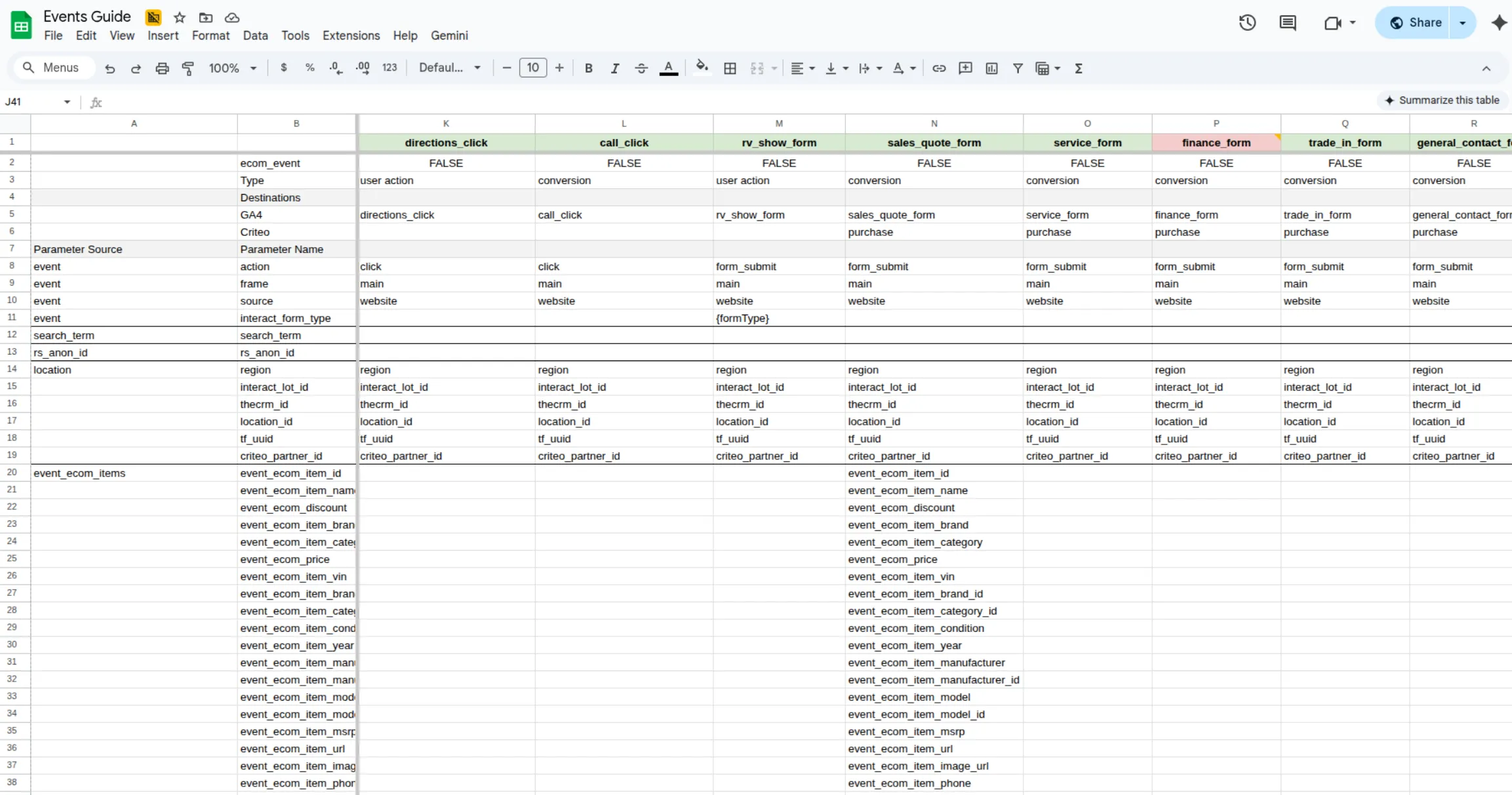Click the Share button
The image size is (1512, 795).
[1415, 23]
